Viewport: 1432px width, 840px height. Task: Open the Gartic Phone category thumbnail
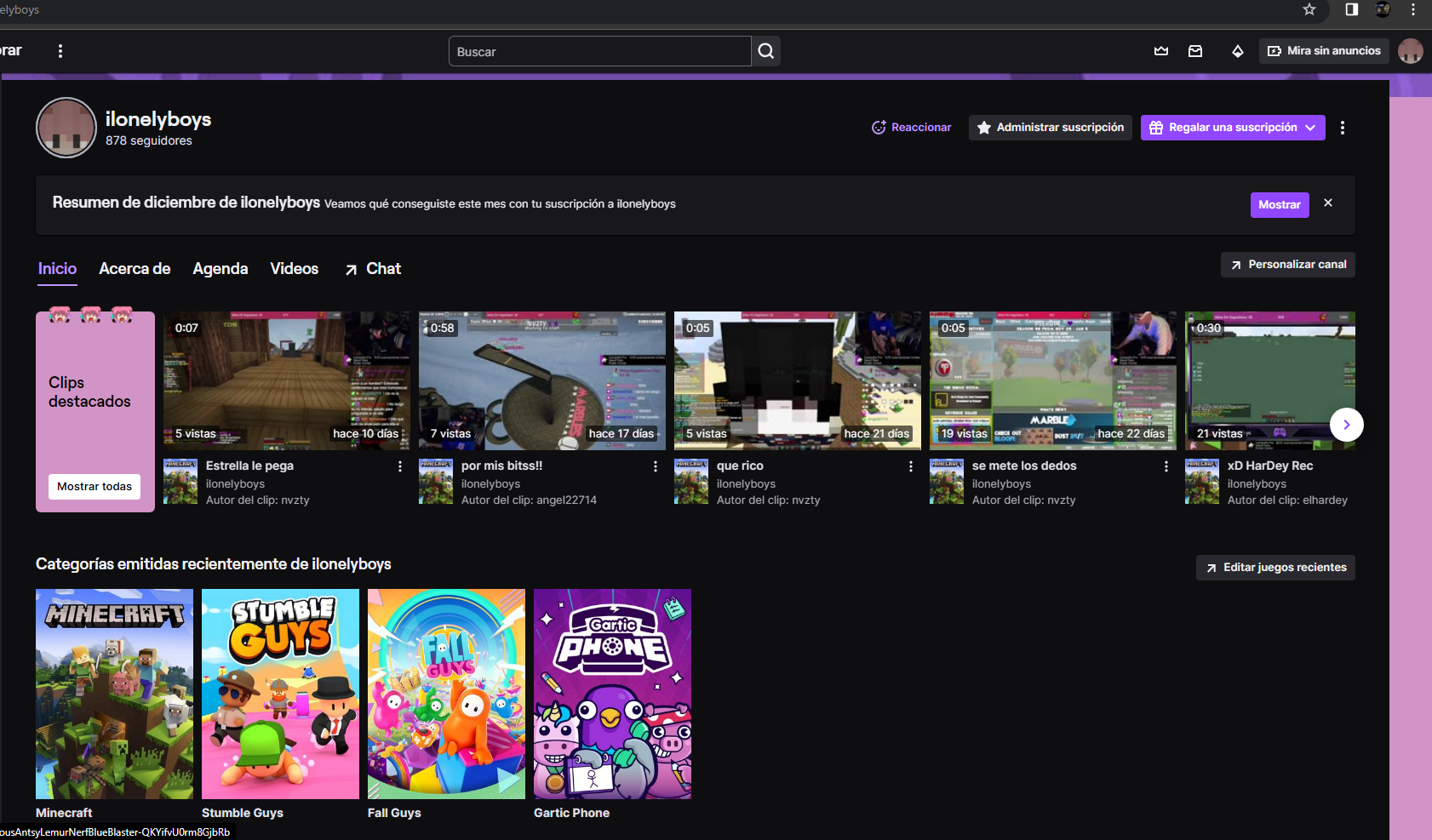coord(612,694)
